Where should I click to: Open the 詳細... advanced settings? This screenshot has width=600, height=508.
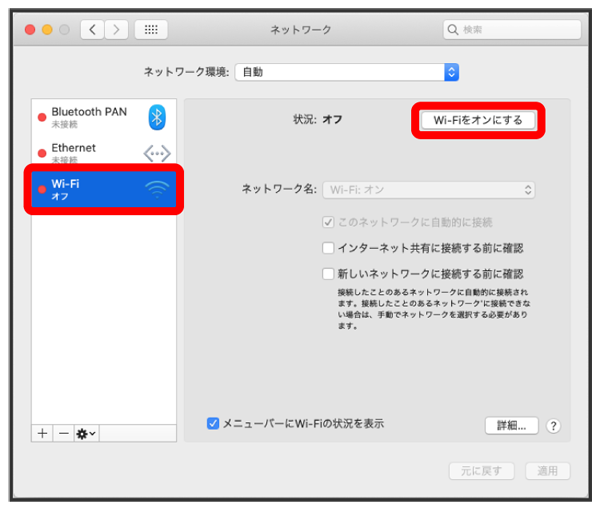click(512, 426)
